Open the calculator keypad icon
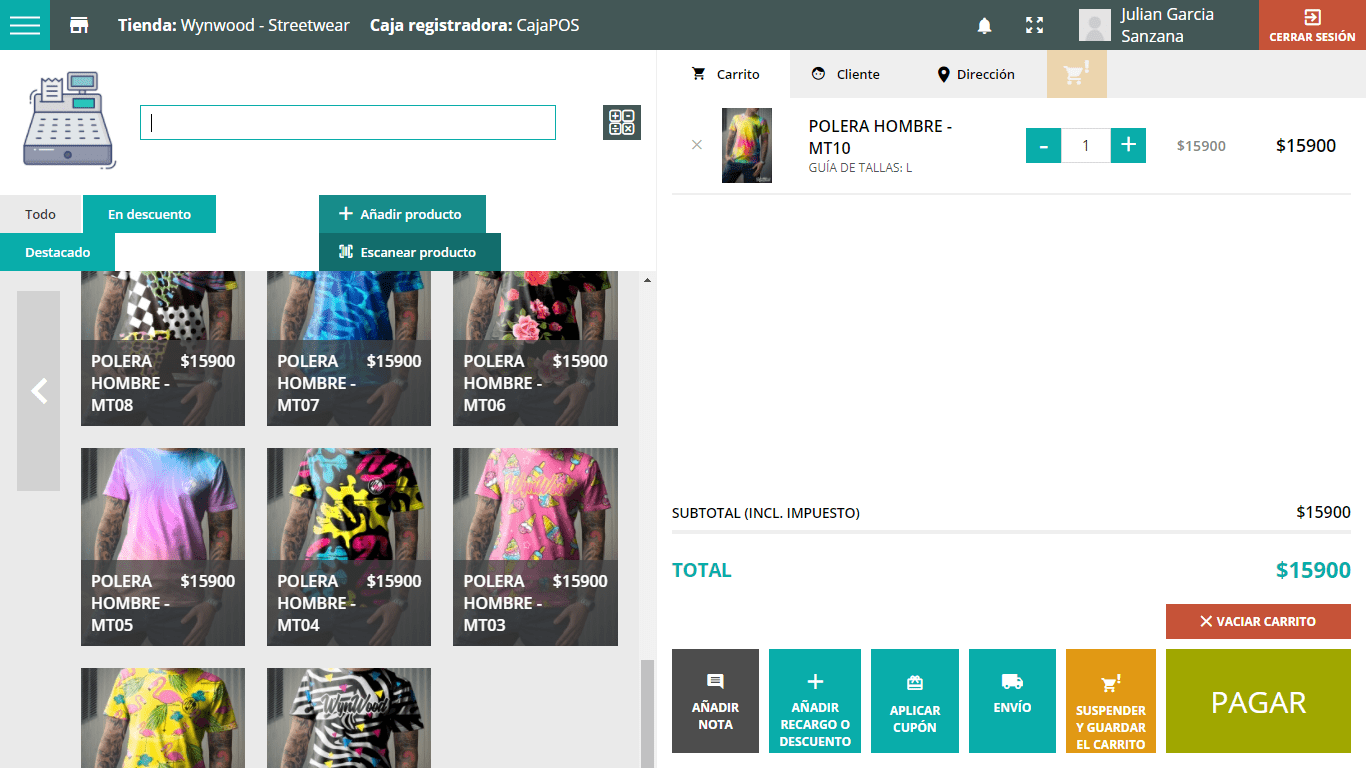 pyautogui.click(x=622, y=122)
